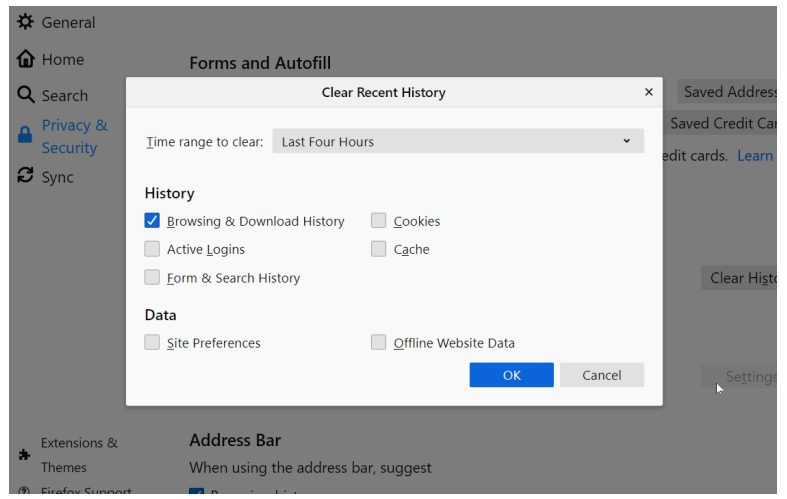Open the Extensions & Themes sidebar item

pos(79,455)
